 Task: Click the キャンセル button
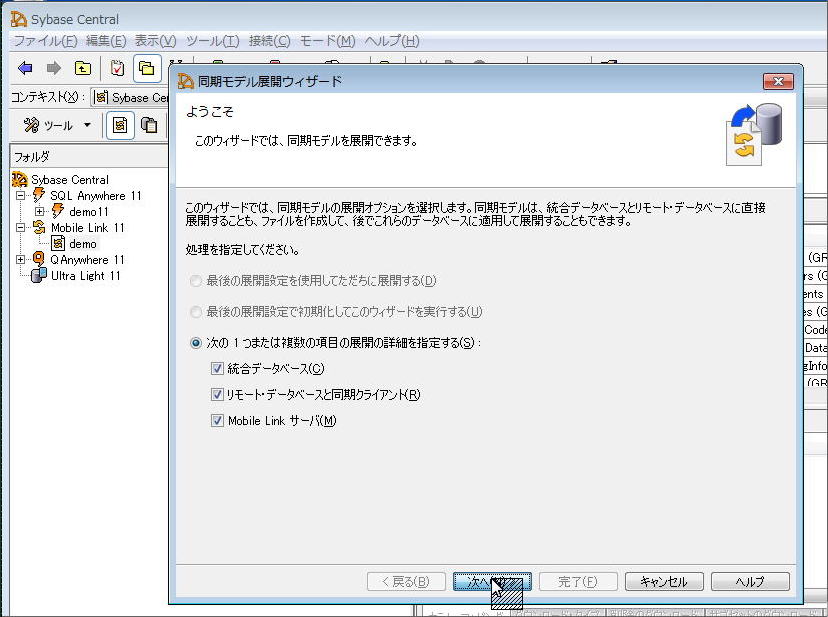pos(663,581)
